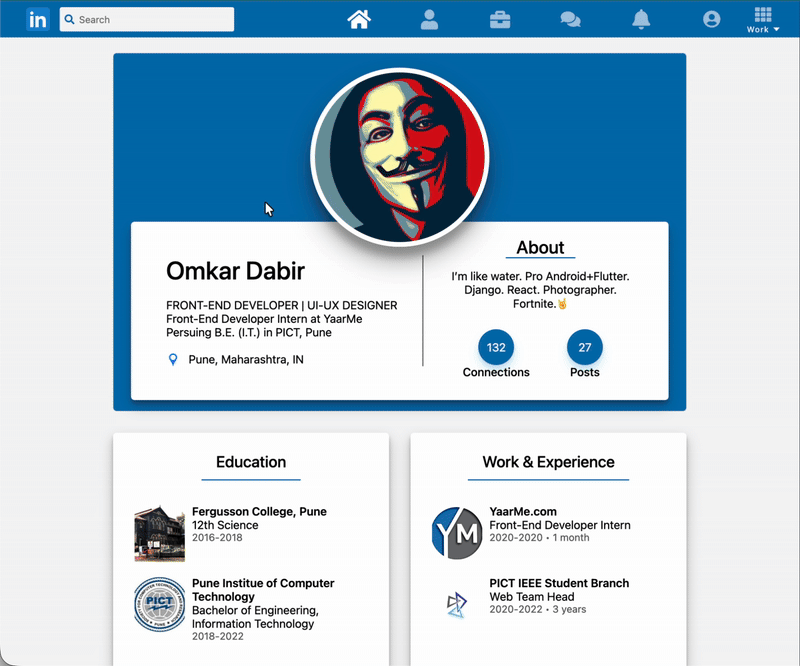Click the LinkedIn logo at top left

tap(38, 18)
